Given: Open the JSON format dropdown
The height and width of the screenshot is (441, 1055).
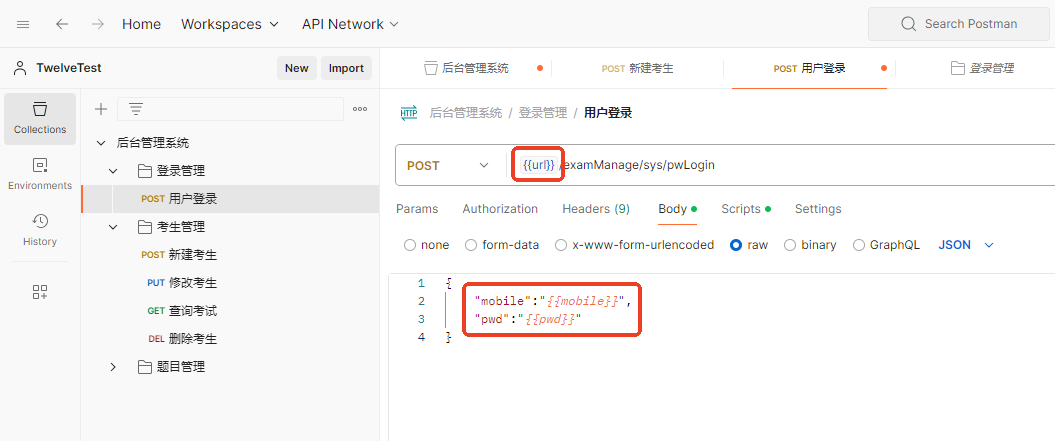Looking at the screenshot, I should click(x=966, y=245).
